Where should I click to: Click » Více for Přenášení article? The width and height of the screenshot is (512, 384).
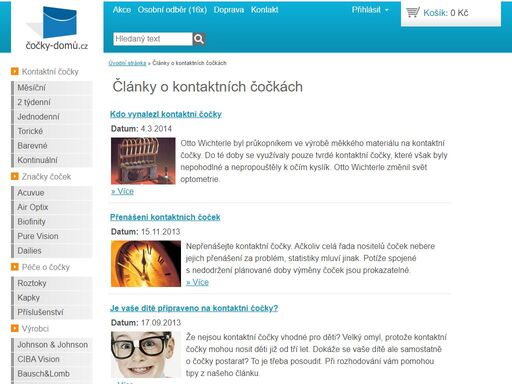pos(197,282)
